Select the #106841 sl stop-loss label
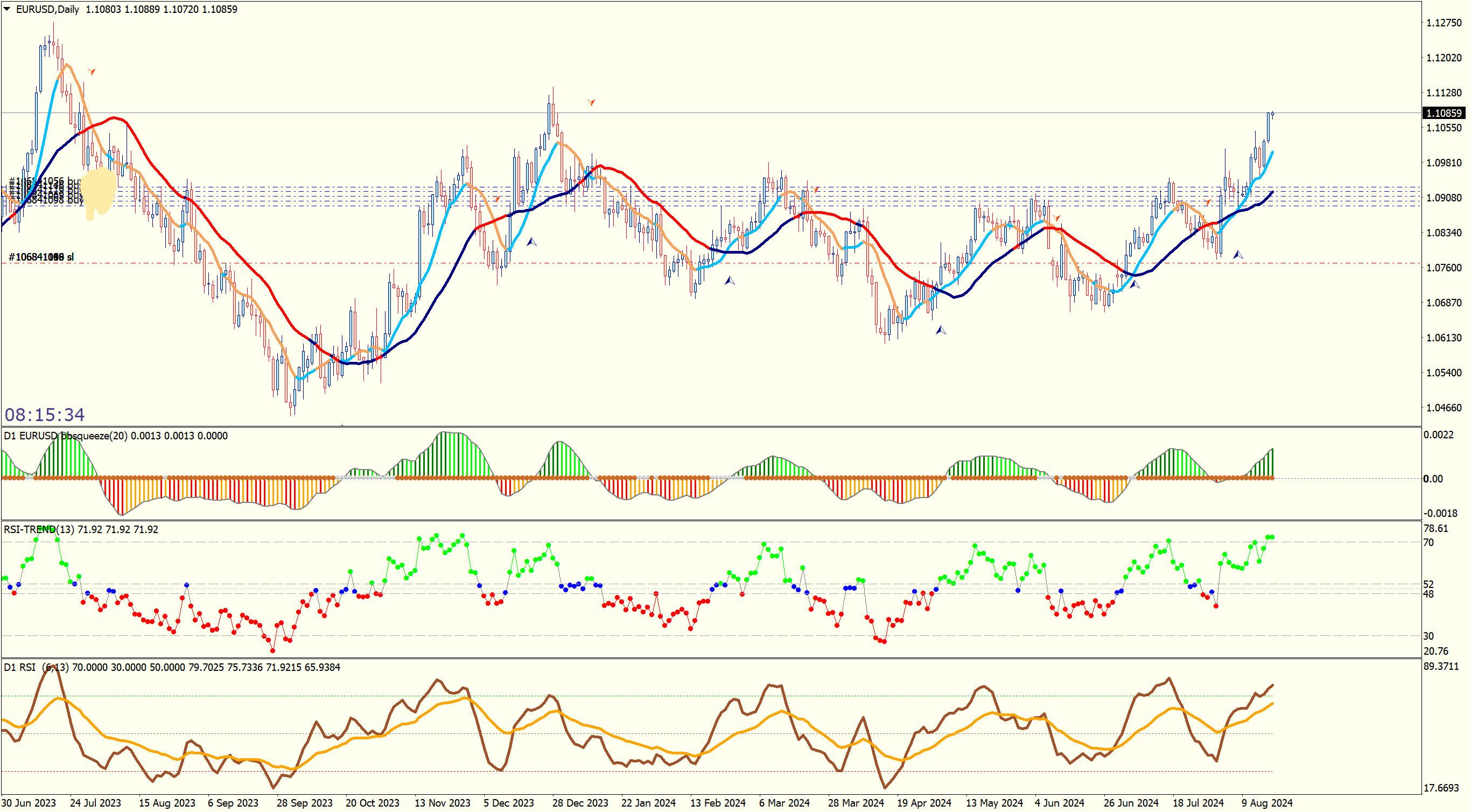The image size is (1471, 812). 41,257
